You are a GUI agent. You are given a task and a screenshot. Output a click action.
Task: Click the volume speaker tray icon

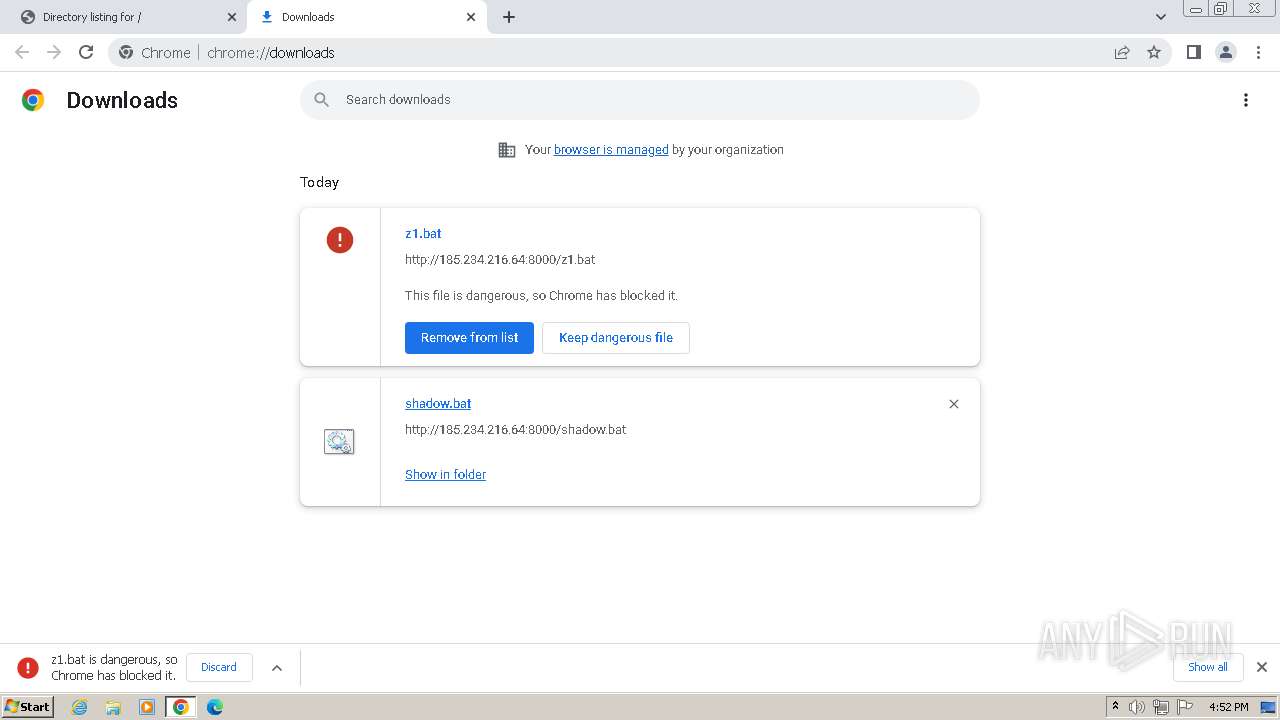(1137, 707)
